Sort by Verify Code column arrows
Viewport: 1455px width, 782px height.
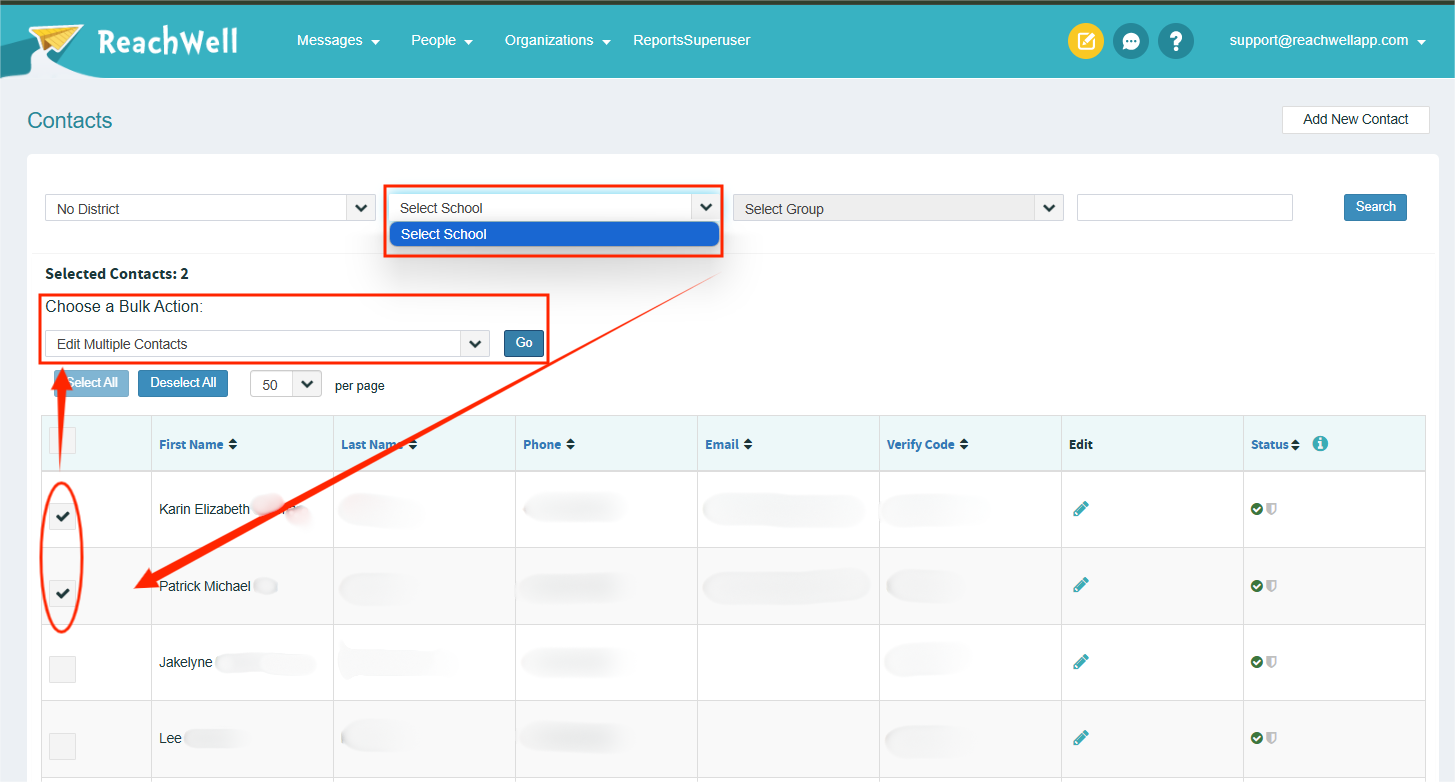[964, 445]
